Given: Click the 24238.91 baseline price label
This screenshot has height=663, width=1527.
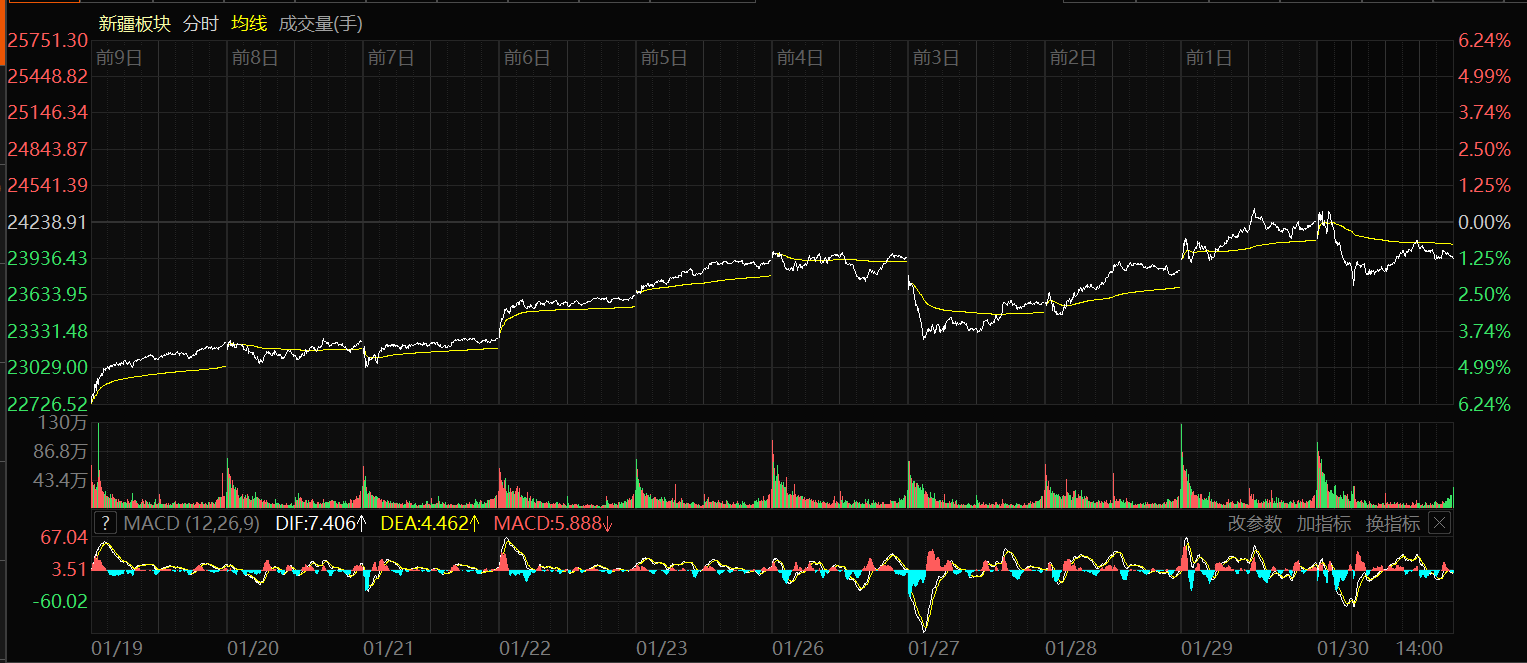Looking at the screenshot, I should click(47, 221).
